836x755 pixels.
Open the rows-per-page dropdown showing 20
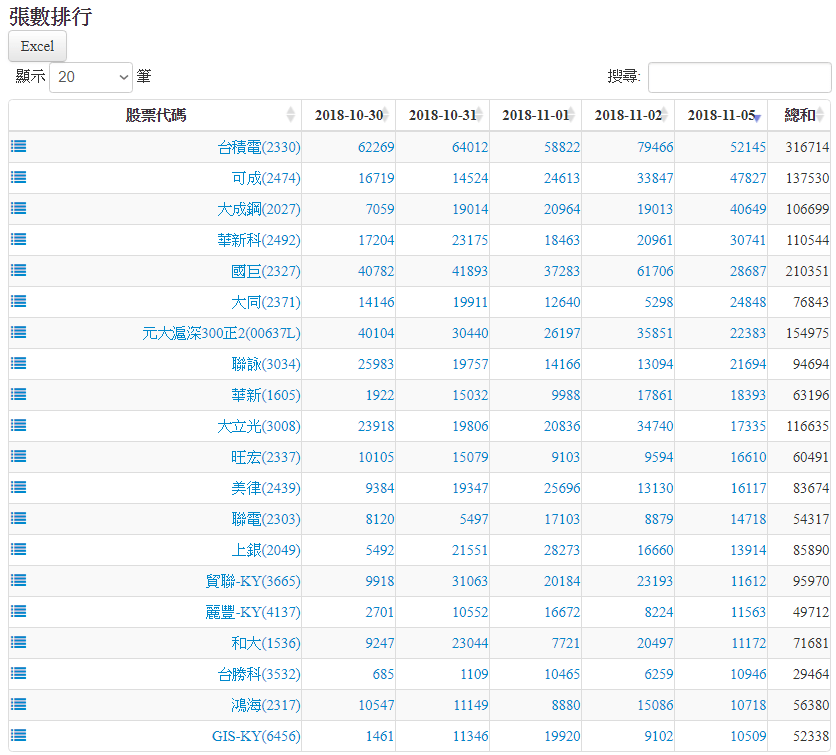[91, 76]
